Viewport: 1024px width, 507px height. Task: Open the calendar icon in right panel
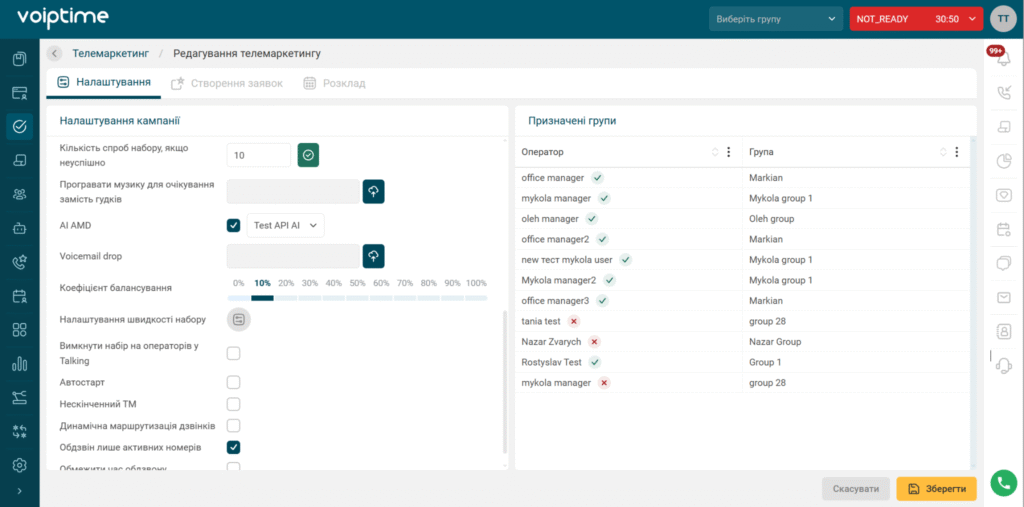(x=1004, y=229)
